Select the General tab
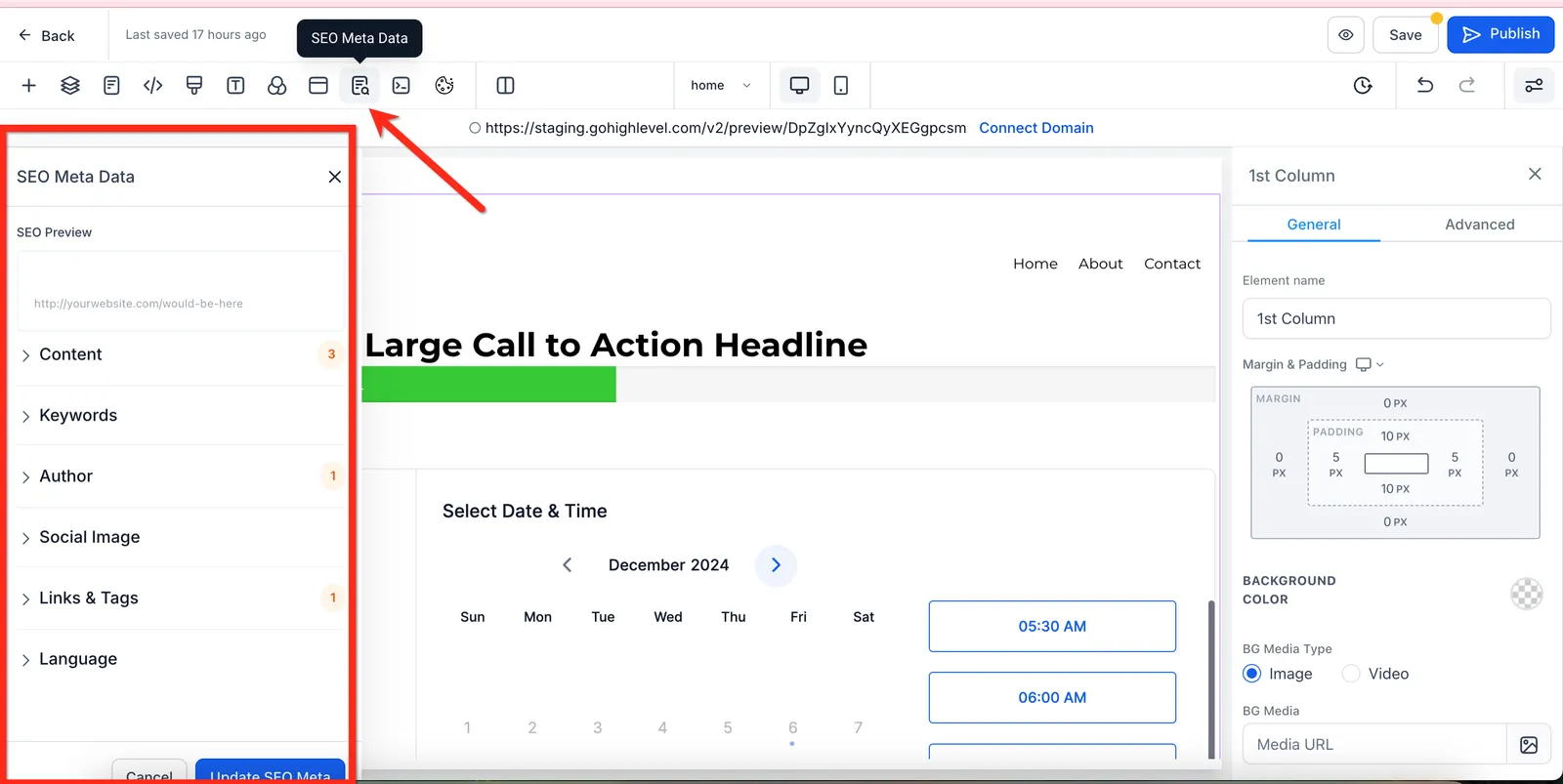1563x784 pixels. point(1314,225)
